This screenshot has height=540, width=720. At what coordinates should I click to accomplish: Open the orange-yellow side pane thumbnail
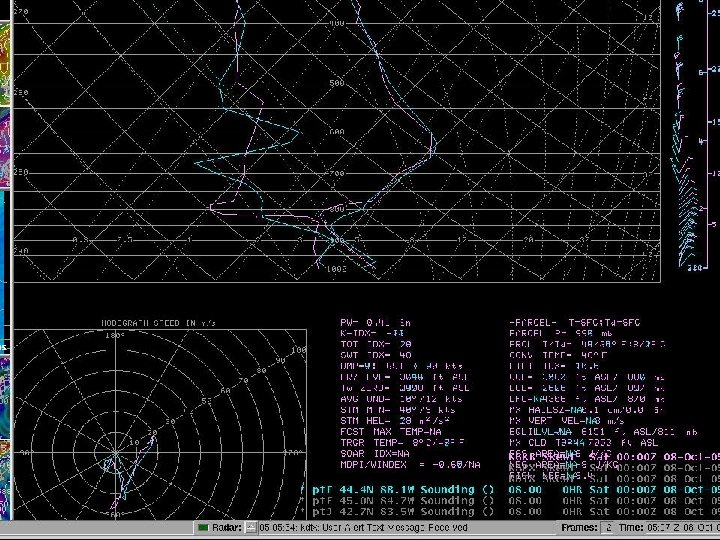pos(5,63)
